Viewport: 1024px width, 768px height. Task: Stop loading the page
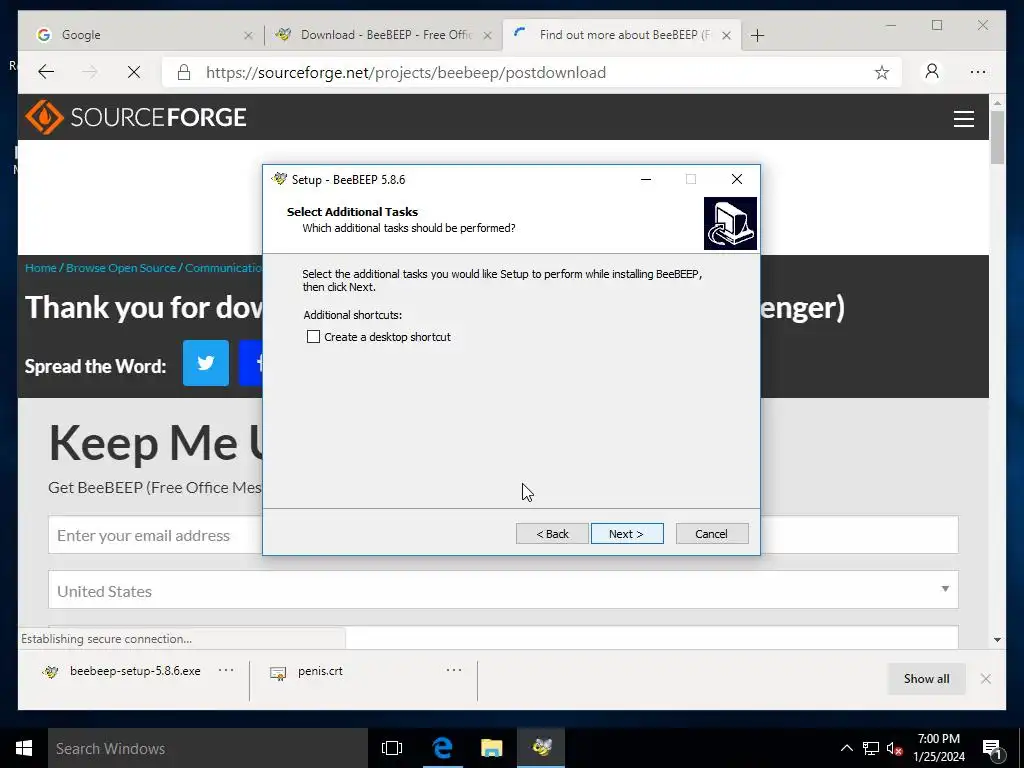pos(134,72)
